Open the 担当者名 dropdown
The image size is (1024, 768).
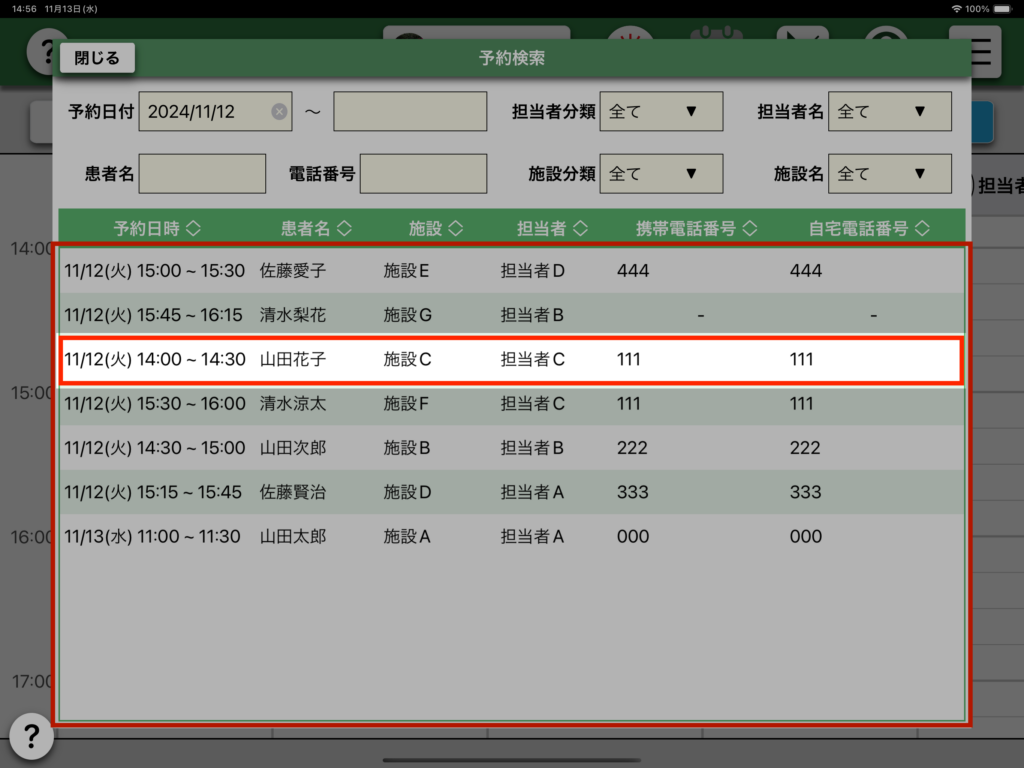pos(889,112)
